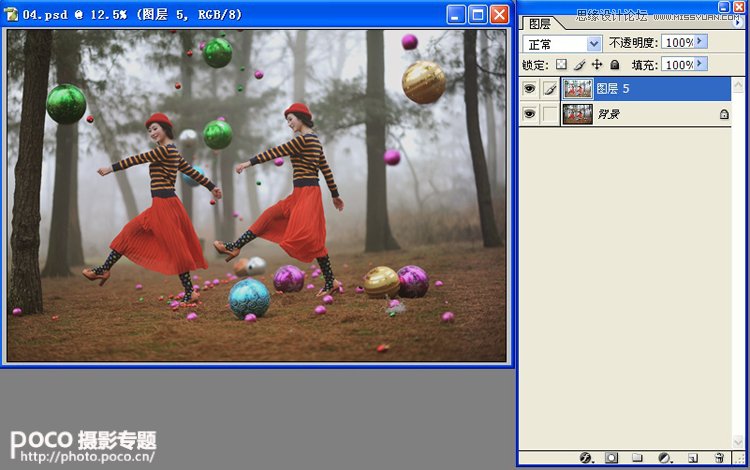Toggle link box on 背景 layer

(550, 114)
